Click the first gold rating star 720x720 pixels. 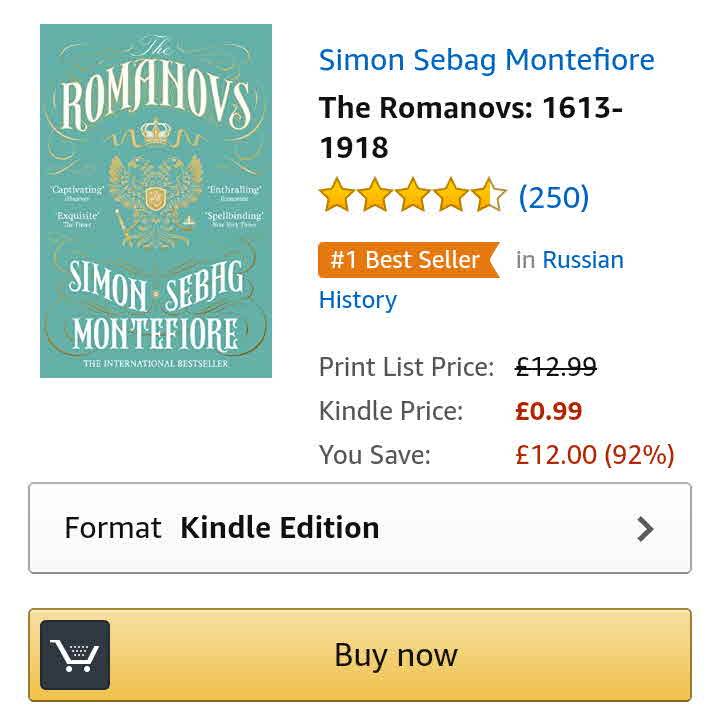(x=337, y=196)
